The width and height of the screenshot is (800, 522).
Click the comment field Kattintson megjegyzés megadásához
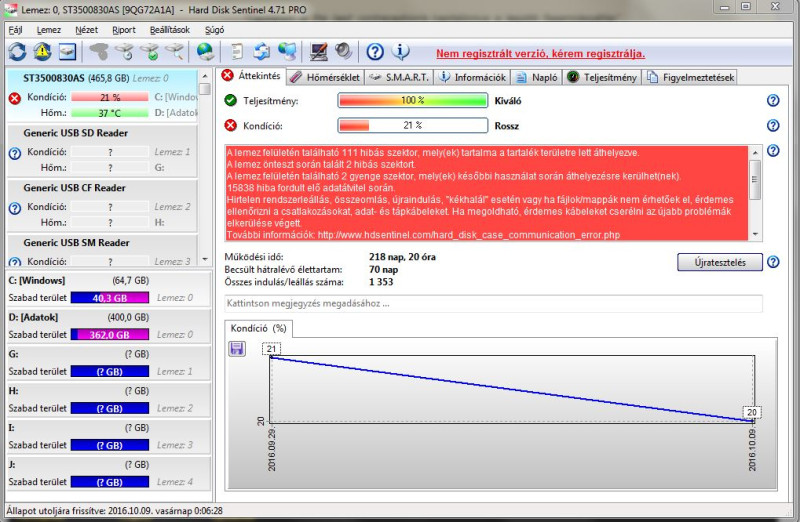pyautogui.click(x=493, y=303)
